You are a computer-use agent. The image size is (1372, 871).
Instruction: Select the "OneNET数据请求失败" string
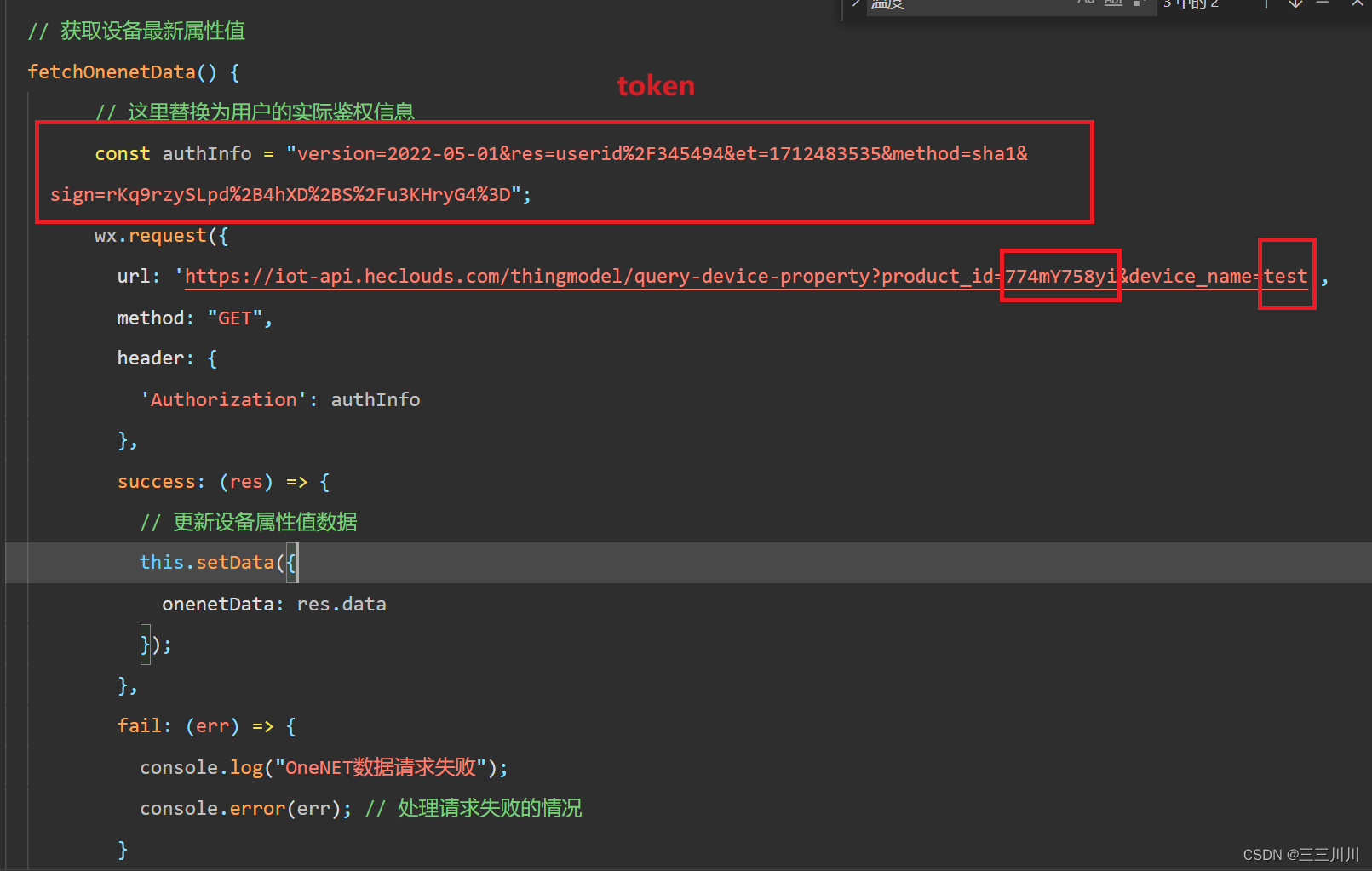381,767
